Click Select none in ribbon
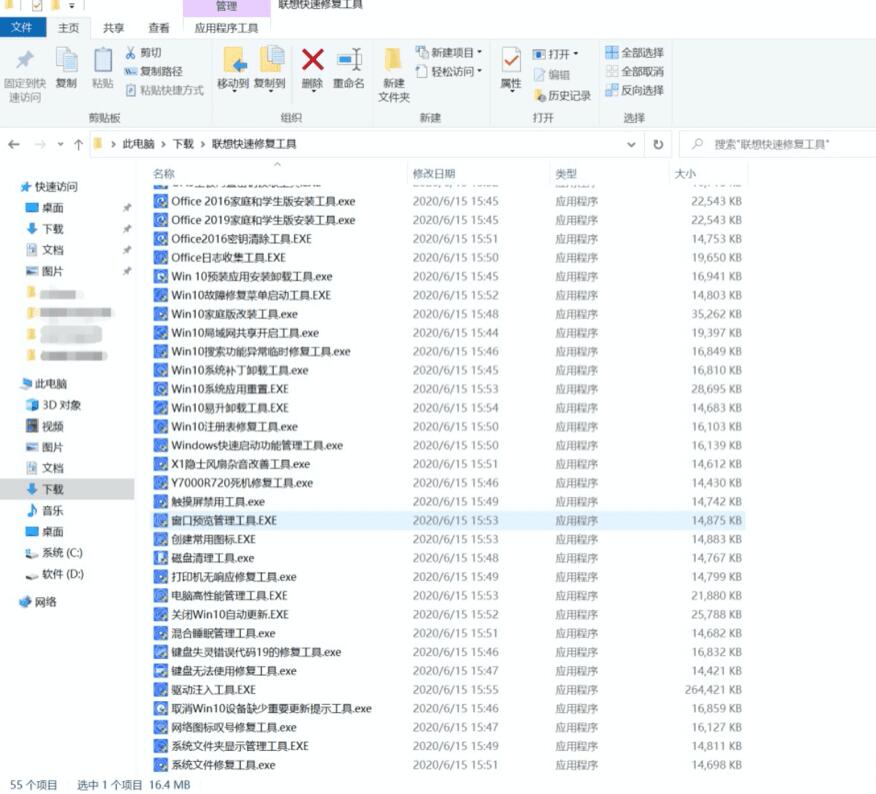The width and height of the screenshot is (876, 794). [635, 71]
